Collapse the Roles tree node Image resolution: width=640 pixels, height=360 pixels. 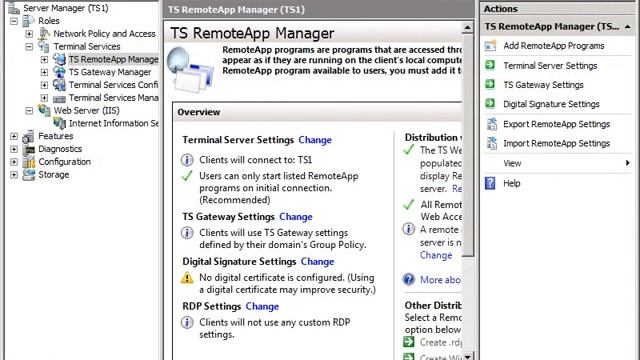tap(14, 21)
